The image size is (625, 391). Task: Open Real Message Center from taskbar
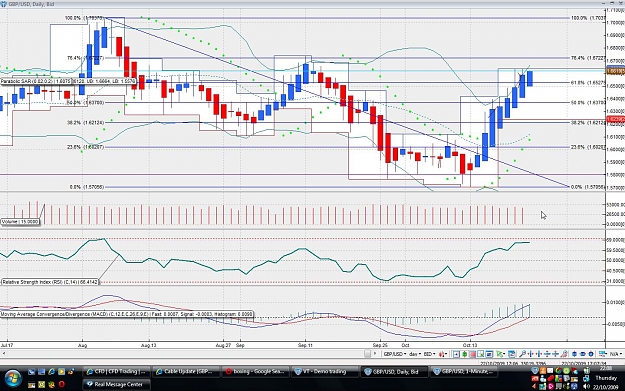pos(116,384)
